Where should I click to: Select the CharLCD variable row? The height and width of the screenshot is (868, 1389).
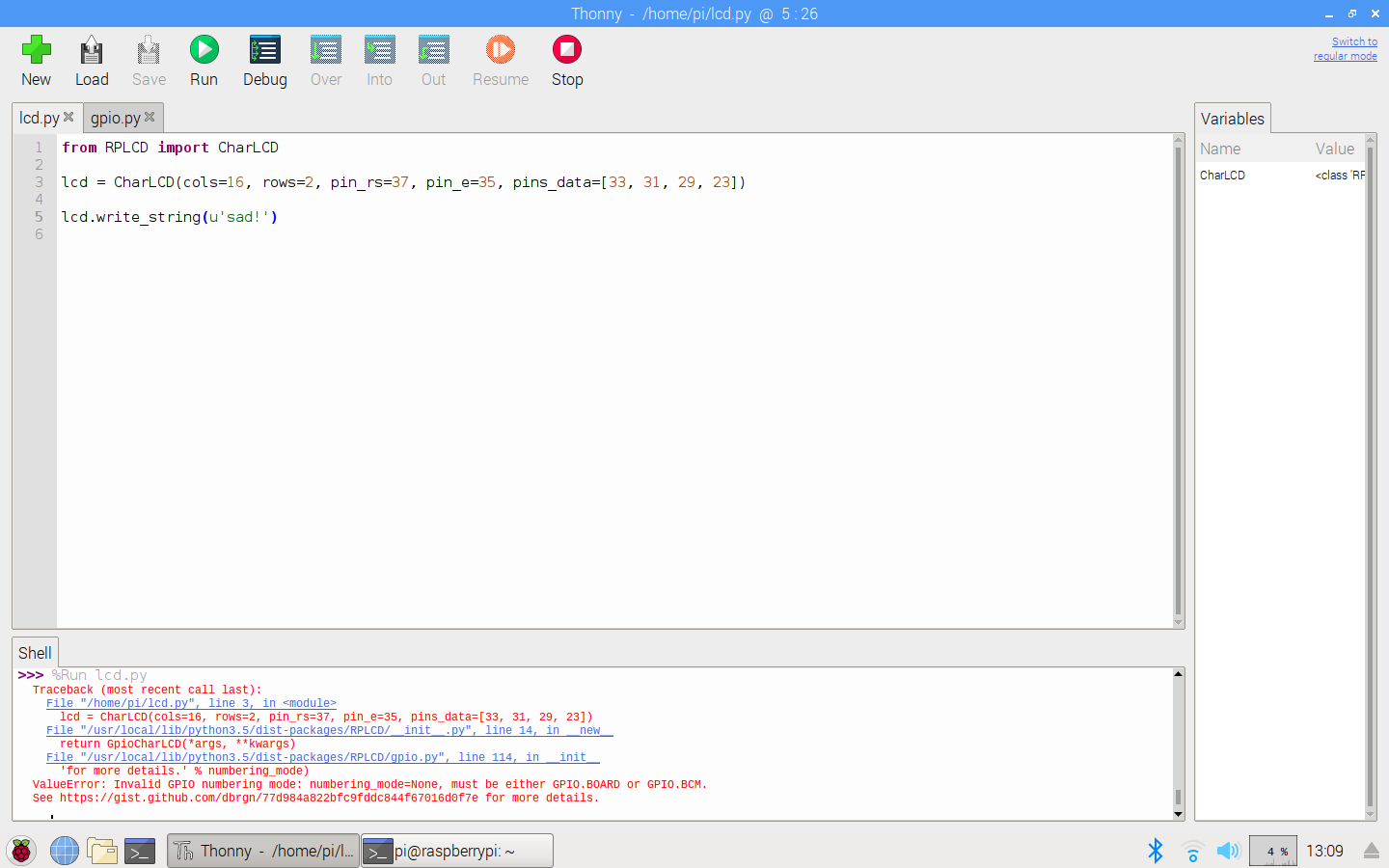(1281, 176)
